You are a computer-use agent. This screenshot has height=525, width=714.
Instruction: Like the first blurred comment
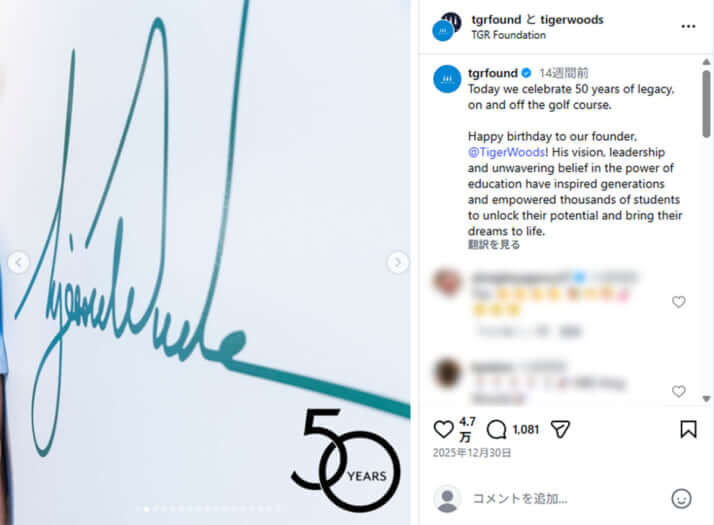point(678,301)
